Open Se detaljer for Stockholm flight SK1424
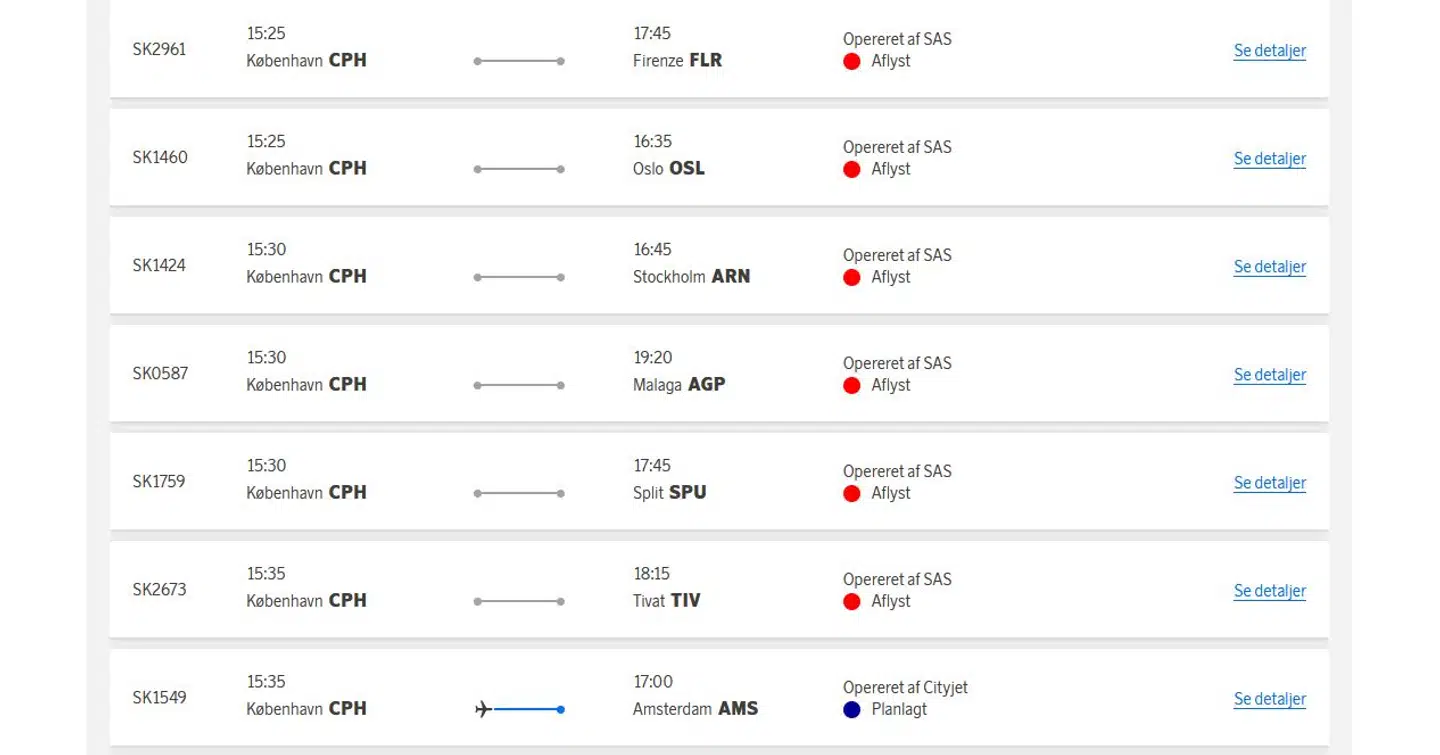The height and width of the screenshot is (755, 1440). click(1269, 267)
